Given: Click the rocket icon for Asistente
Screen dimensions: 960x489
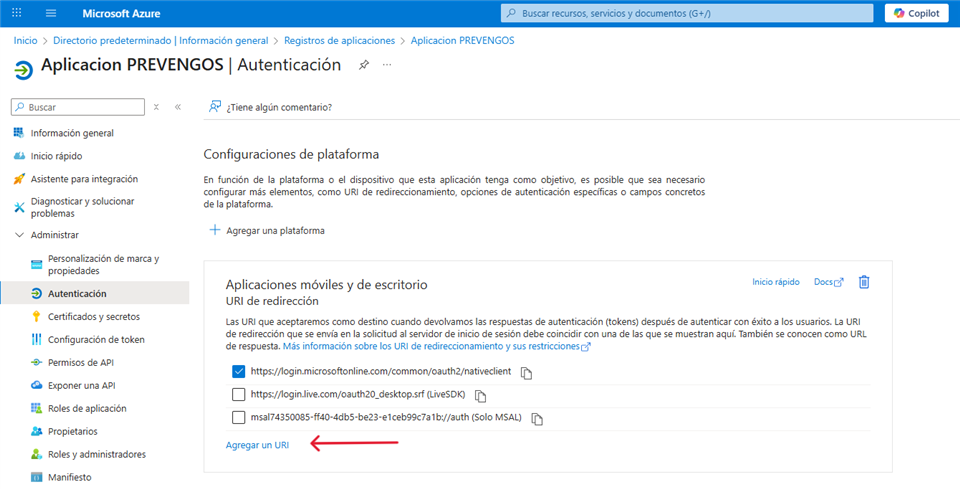Looking at the screenshot, I should pos(19,179).
